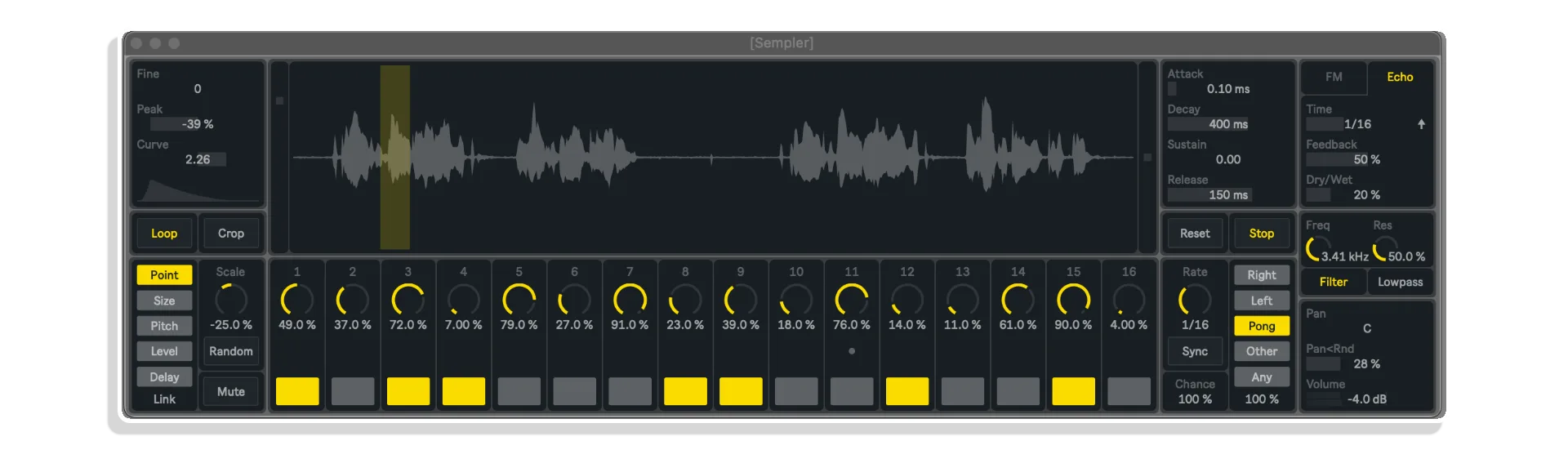Toggle step 9 pad

(x=741, y=391)
